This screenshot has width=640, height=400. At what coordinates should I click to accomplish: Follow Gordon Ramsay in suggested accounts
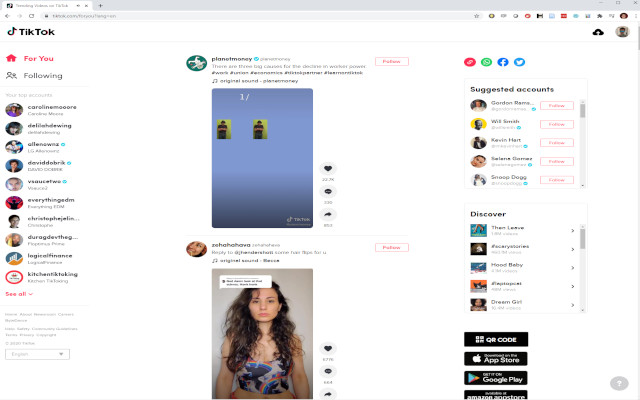pyautogui.click(x=557, y=105)
